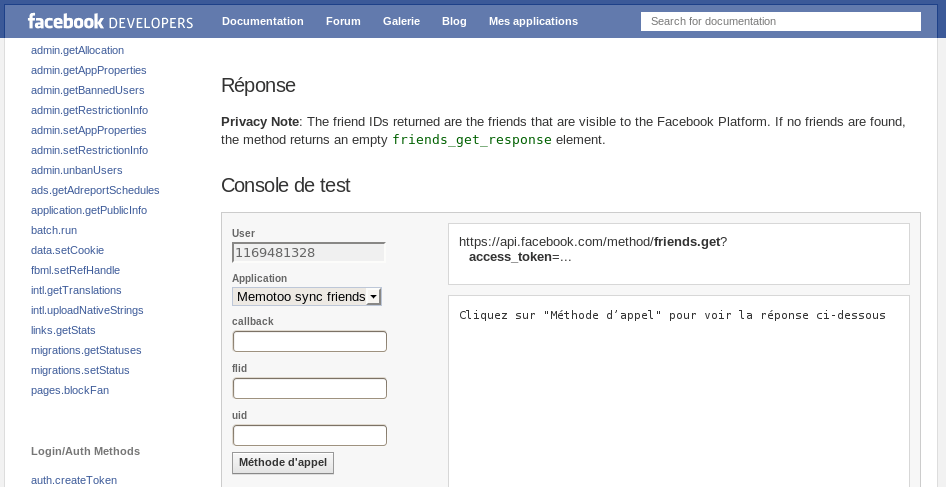Open the Documentation menu item
The image size is (946, 487).
coord(262,21)
